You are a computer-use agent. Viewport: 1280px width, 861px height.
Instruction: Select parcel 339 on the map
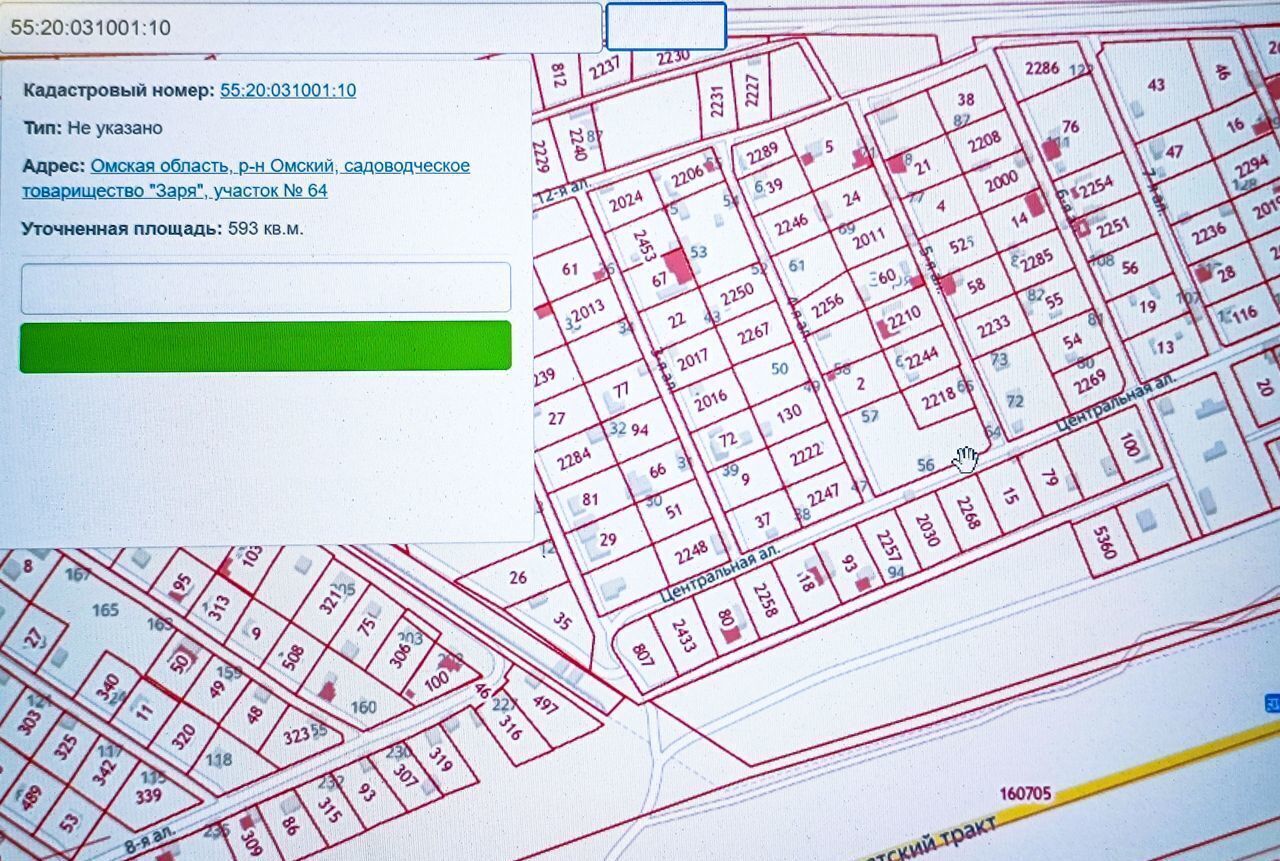point(148,795)
